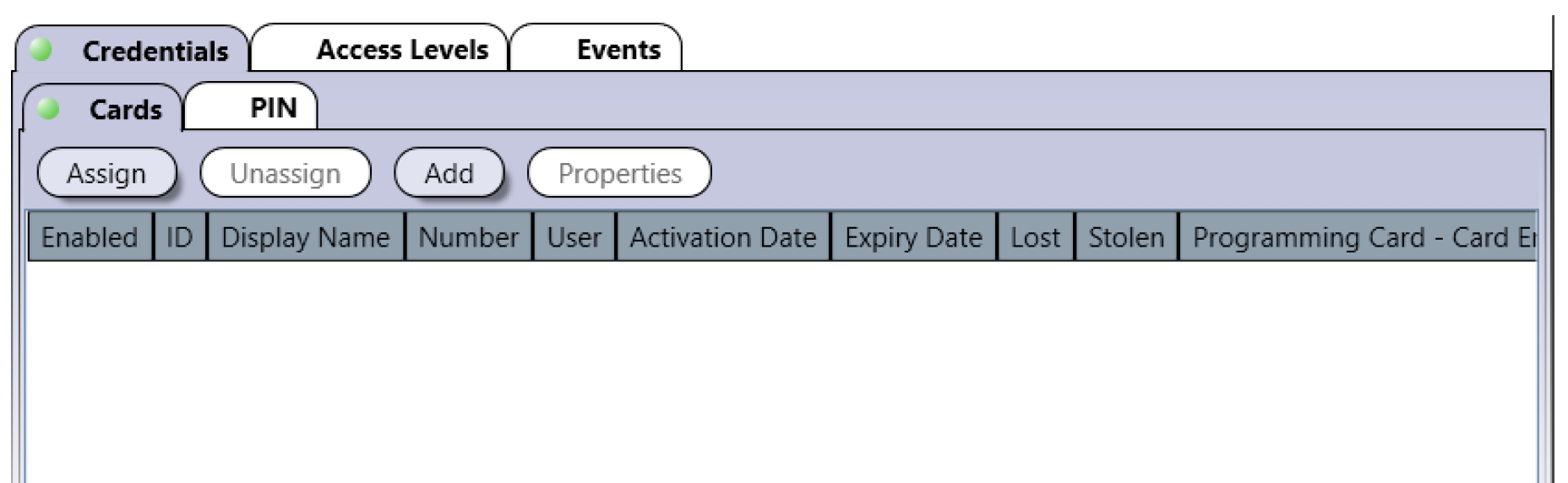1568x483 pixels.
Task: Sort by the Enabled column header
Action: (x=90, y=237)
